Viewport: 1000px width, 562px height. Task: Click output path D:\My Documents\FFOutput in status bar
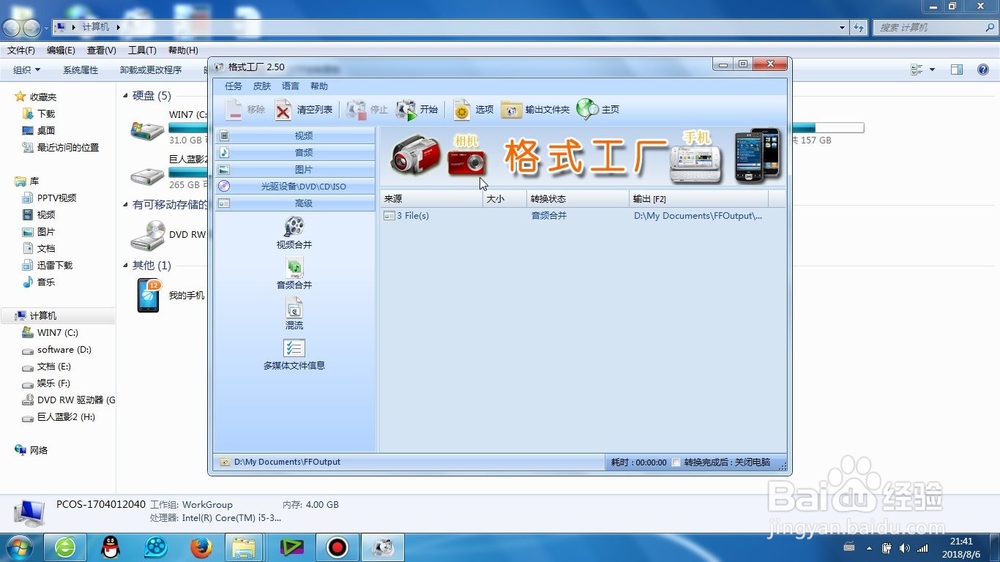point(287,462)
